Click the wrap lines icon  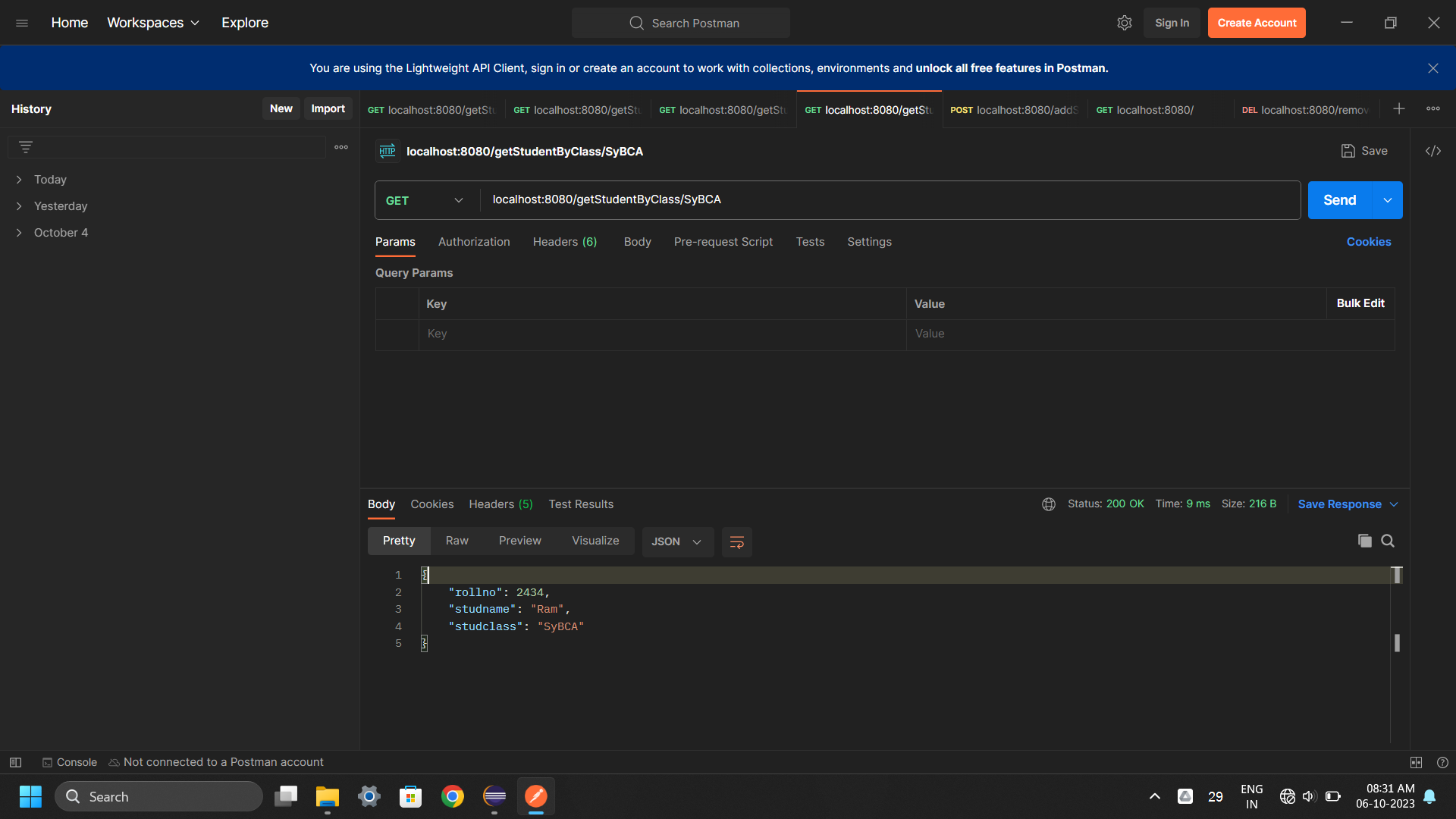[736, 541]
